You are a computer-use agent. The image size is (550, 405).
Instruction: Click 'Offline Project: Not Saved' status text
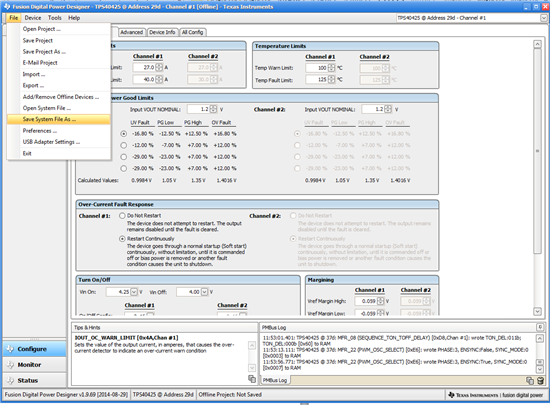click(x=230, y=395)
